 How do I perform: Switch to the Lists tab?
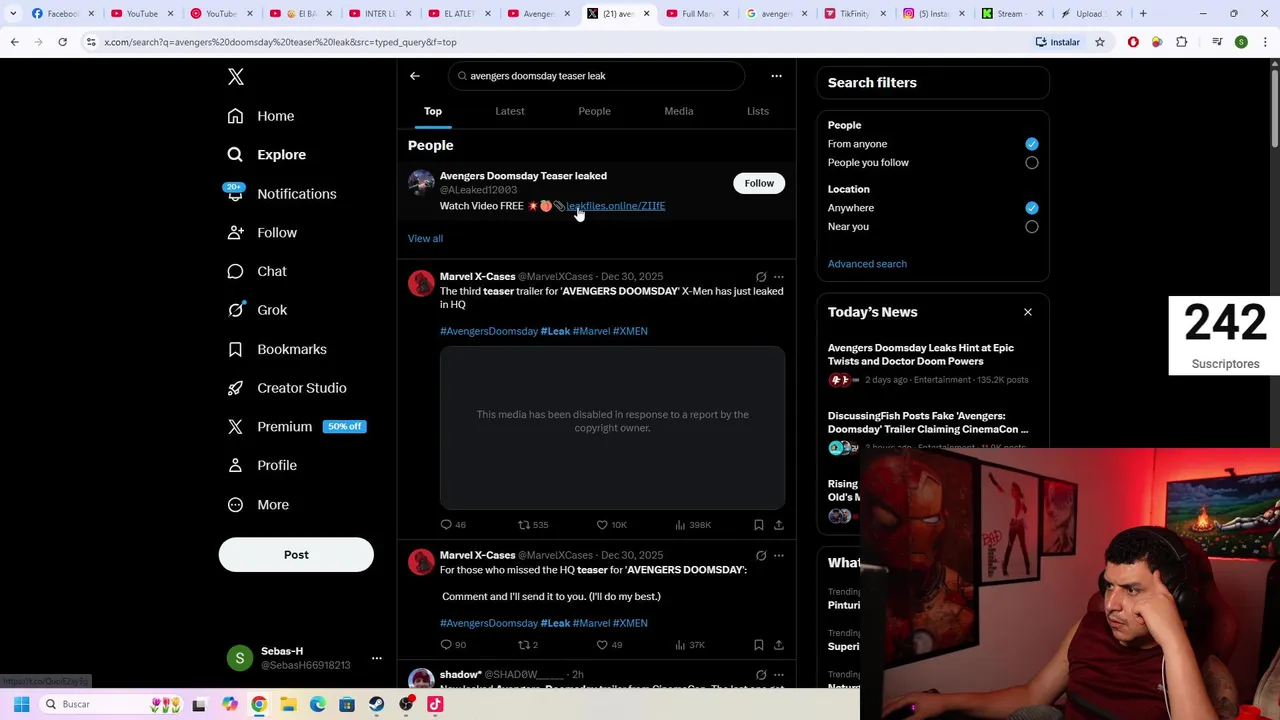pos(758,111)
